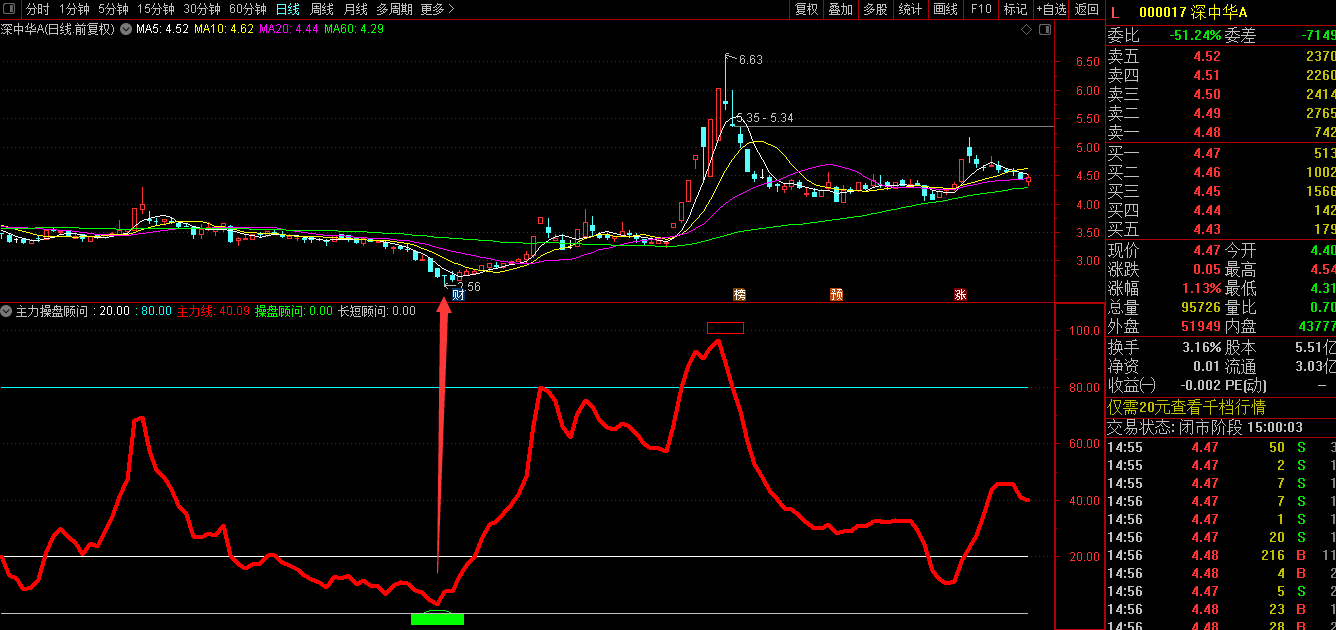Click the 榜 marker icon on chart
The height and width of the screenshot is (630, 1336).
[x=739, y=294]
